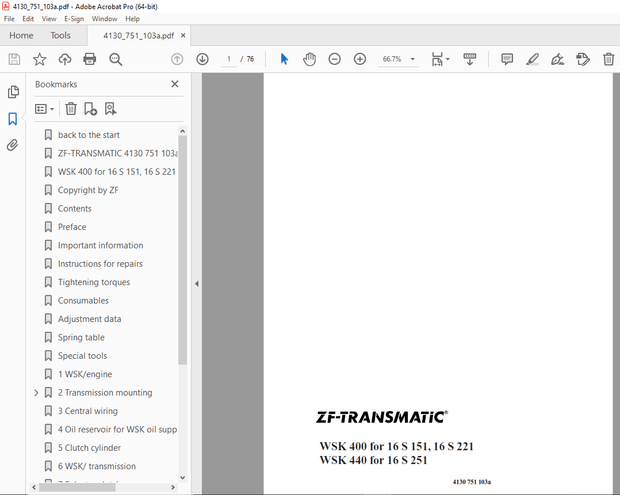Open the Sign document tool
This screenshot has height=495, width=620.
pos(558,59)
